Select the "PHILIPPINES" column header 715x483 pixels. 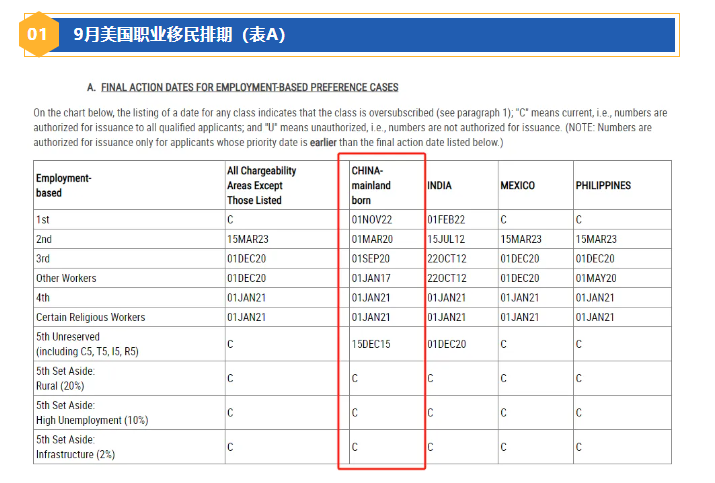pyautogui.click(x=603, y=186)
